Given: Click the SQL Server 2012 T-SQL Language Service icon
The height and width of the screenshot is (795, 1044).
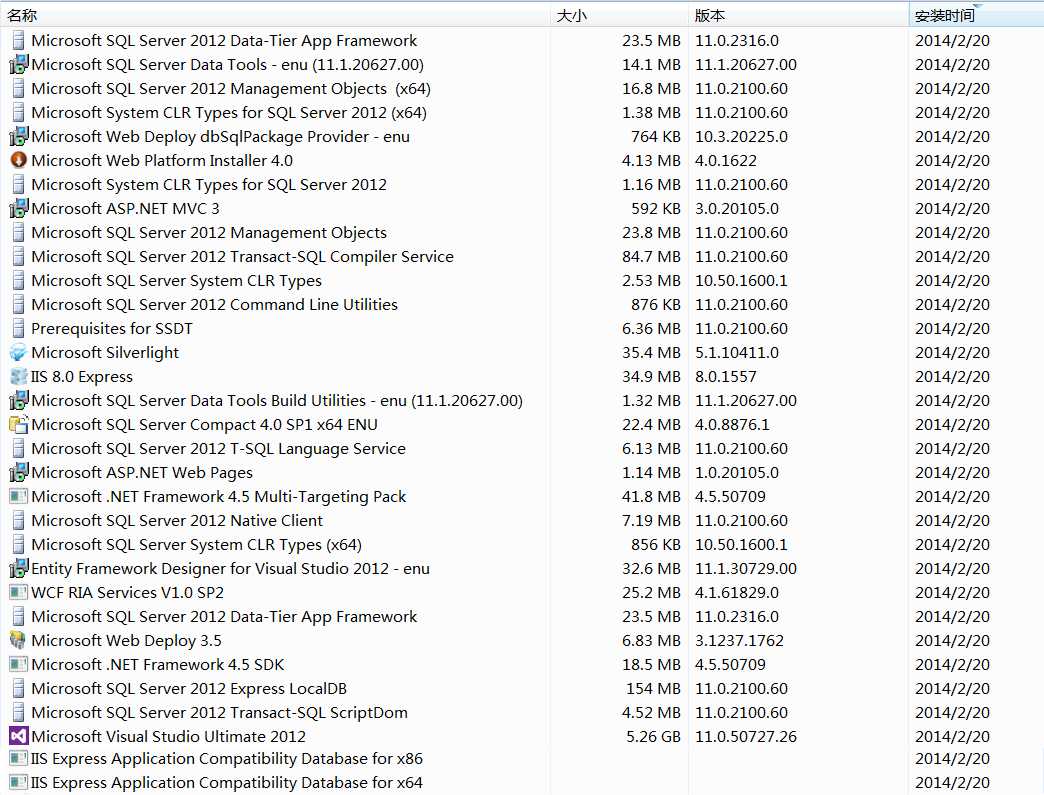Looking at the screenshot, I should [19, 448].
